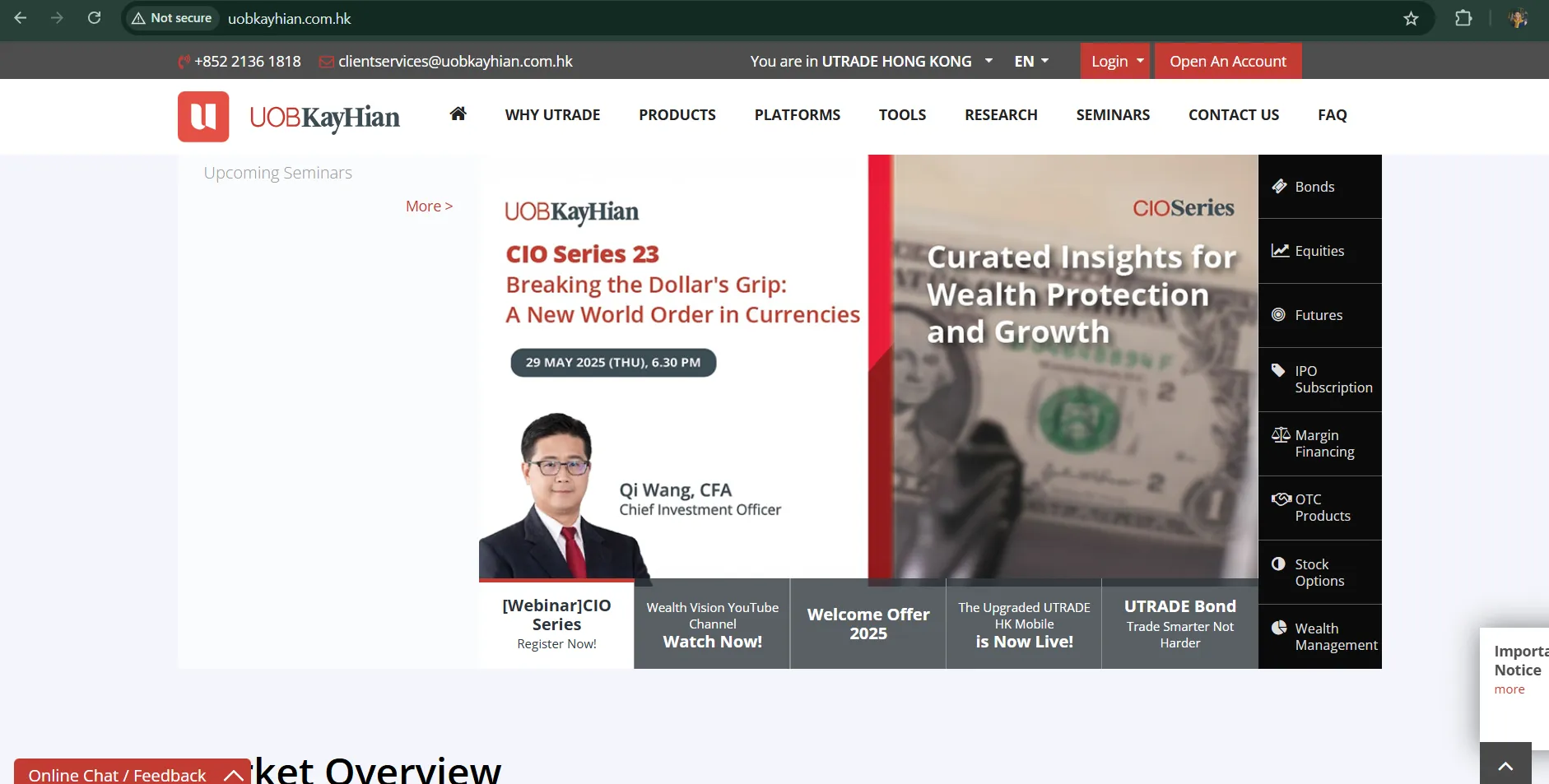Select the Upgraded UTRADE HK Mobile tab
The image size is (1549, 784).
[x=1024, y=624]
